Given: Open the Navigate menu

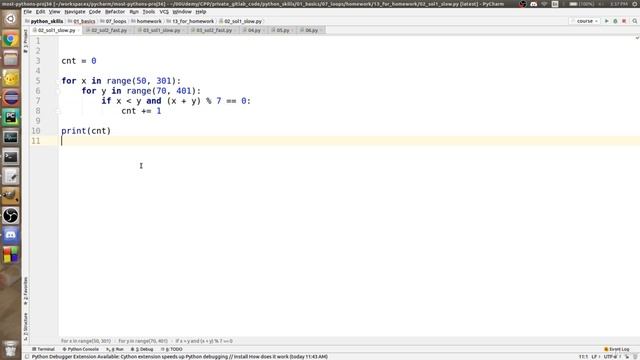Looking at the screenshot, I should pyautogui.click(x=75, y=12).
